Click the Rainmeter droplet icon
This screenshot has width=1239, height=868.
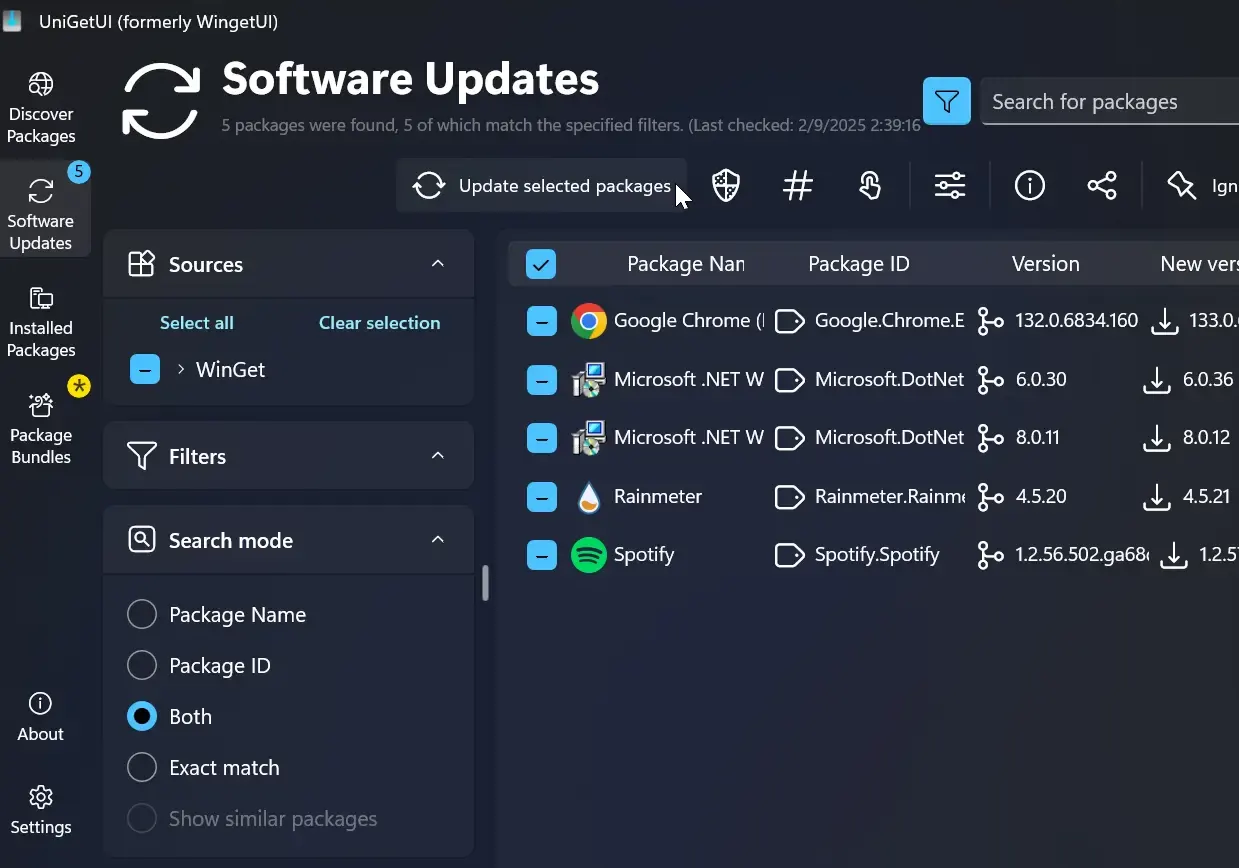click(x=589, y=497)
